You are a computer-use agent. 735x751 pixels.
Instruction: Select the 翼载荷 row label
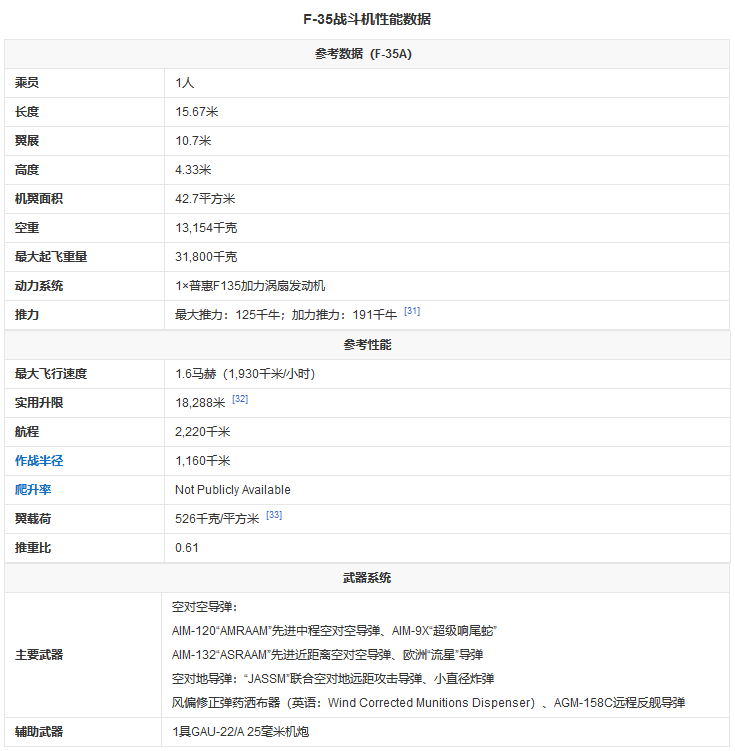33,519
